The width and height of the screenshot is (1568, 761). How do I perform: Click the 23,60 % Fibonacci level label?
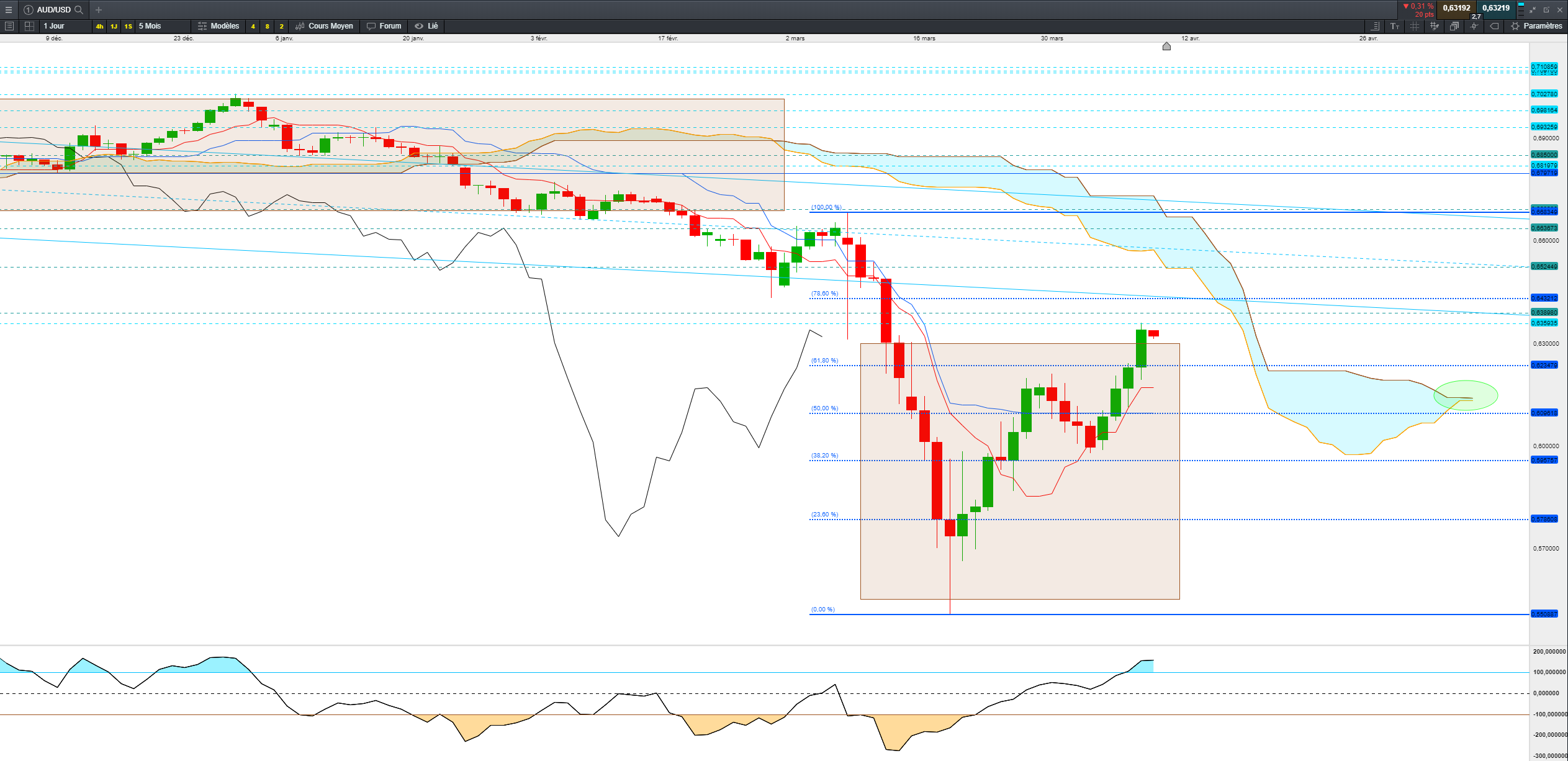click(824, 515)
